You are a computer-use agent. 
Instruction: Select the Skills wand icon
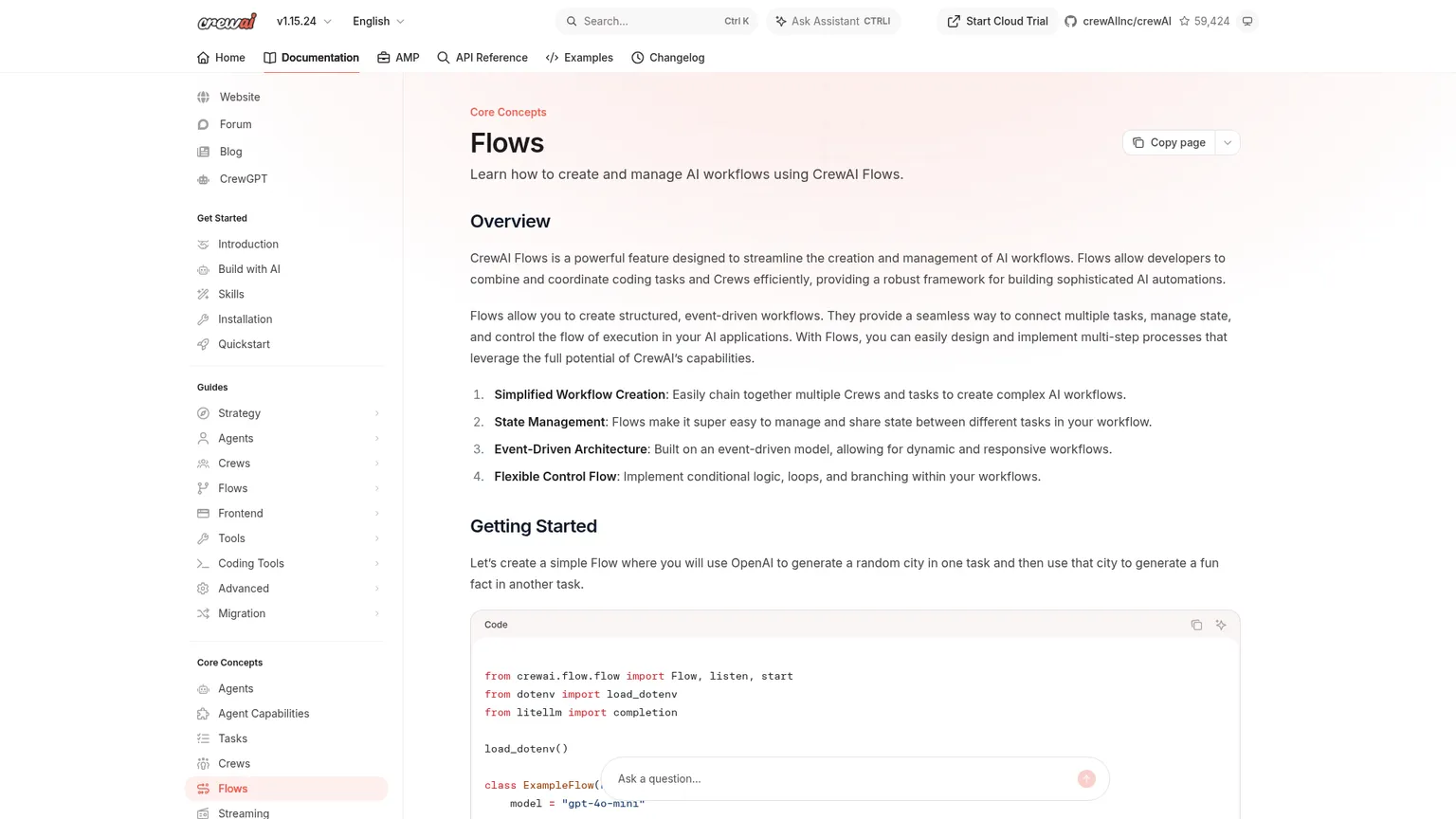pos(203,294)
